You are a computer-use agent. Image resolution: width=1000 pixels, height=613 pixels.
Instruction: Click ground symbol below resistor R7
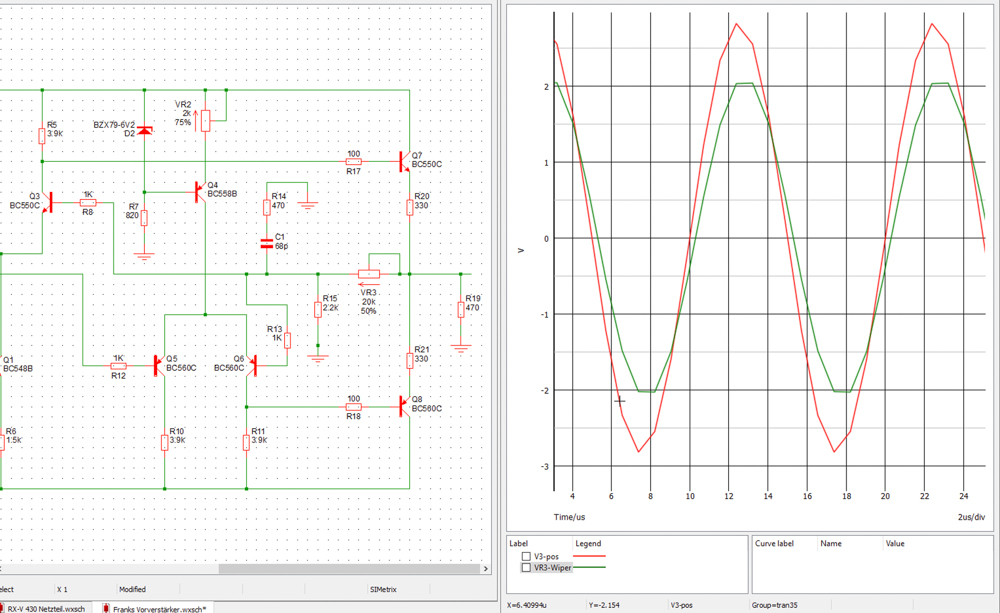(x=144, y=256)
